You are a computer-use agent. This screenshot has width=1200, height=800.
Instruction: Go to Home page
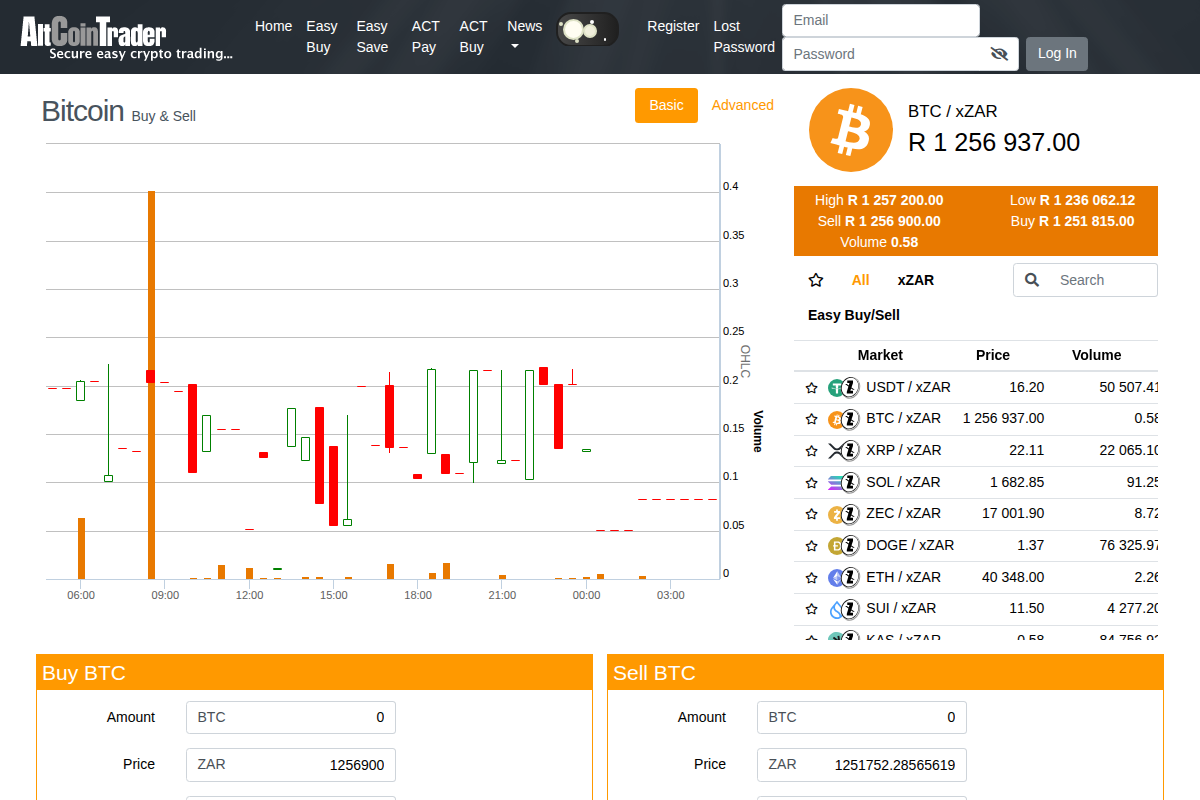click(273, 26)
